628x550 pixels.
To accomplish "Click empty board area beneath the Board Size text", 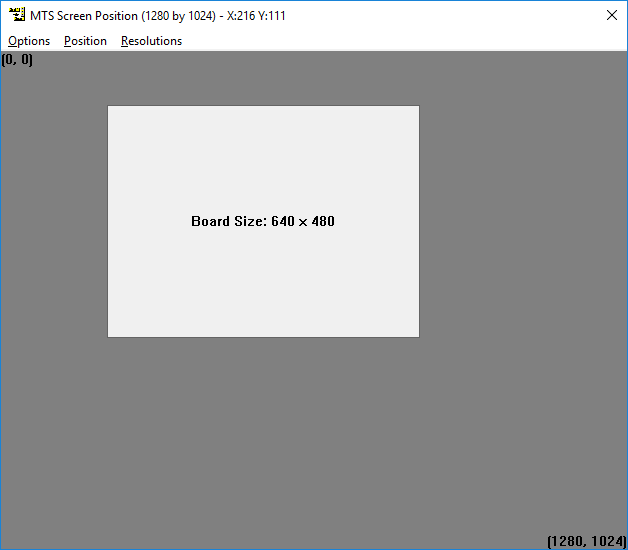I will point(263,285).
